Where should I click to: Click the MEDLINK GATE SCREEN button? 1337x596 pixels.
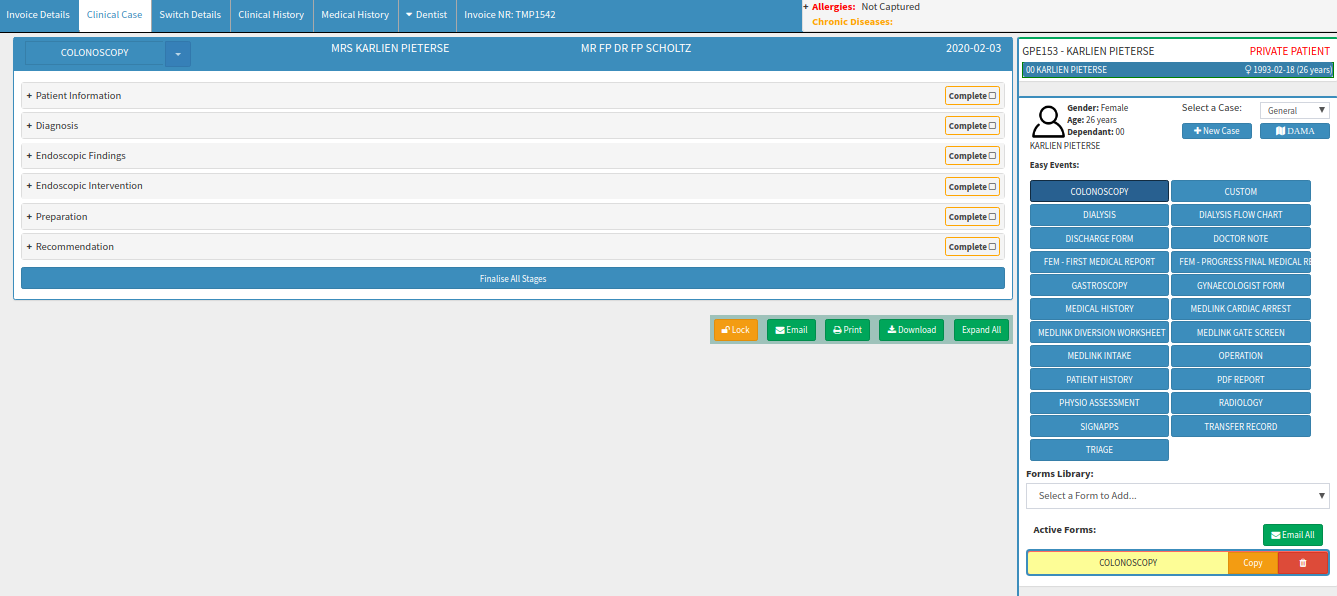click(1241, 332)
